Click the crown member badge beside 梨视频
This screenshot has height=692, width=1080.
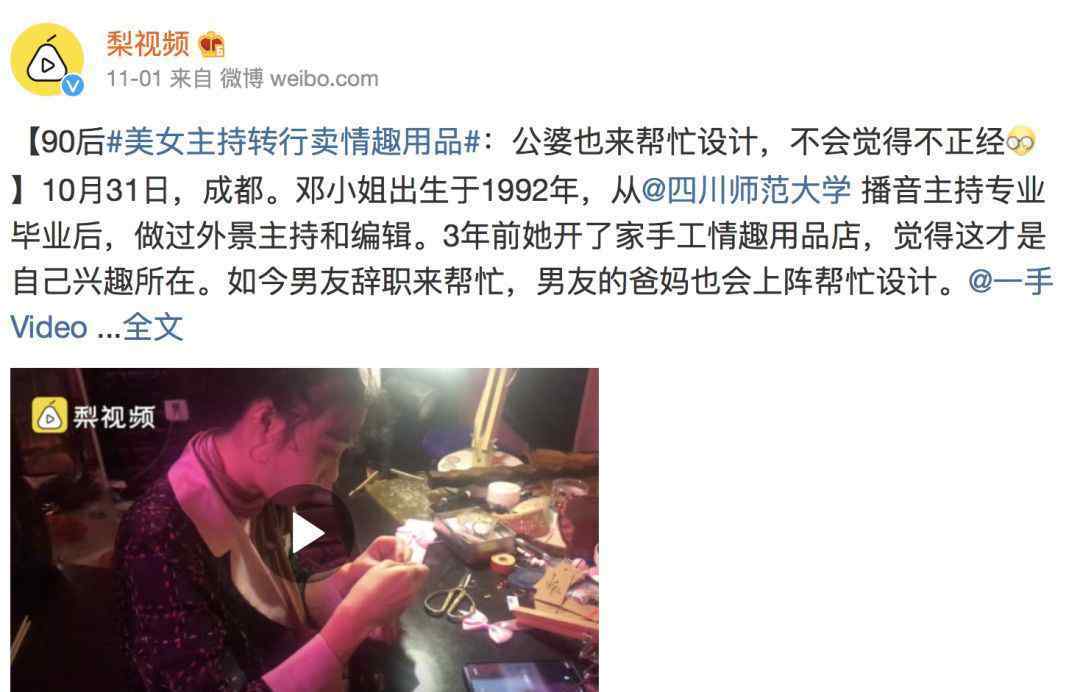pyautogui.click(x=211, y=45)
